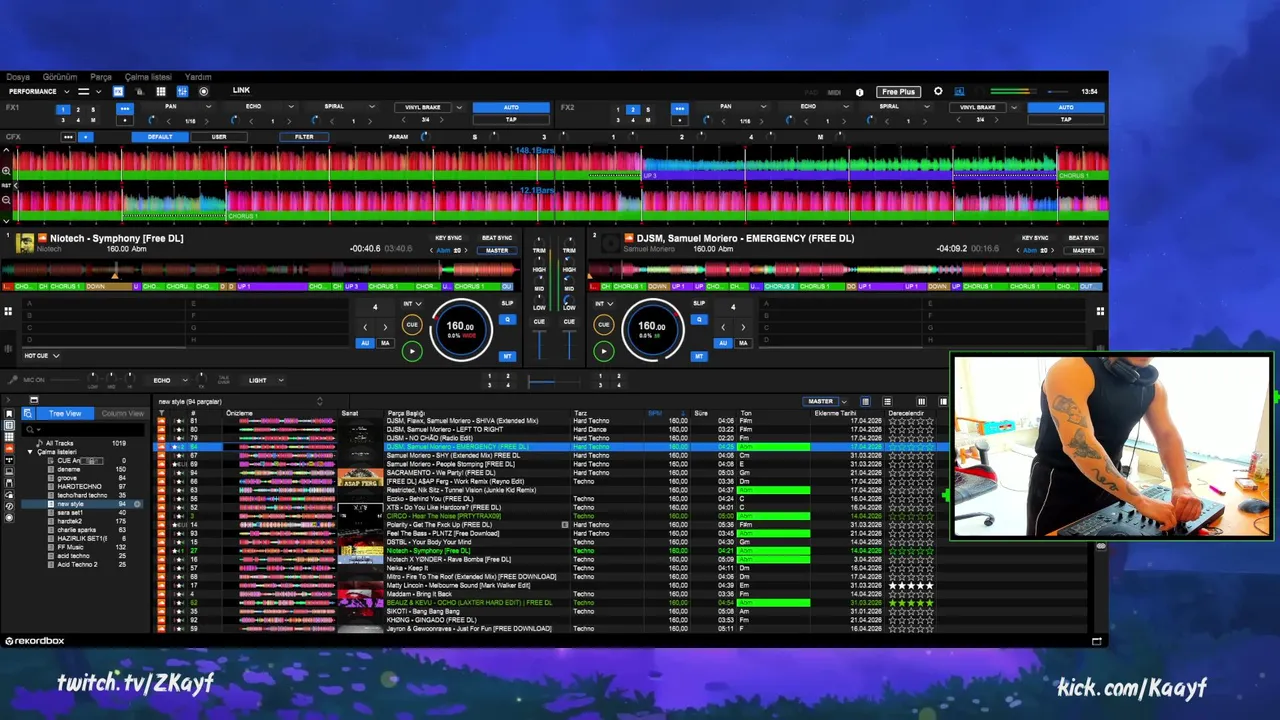The width and height of the screenshot is (1280, 720).
Task: Open the Yardım menu
Action: (x=198, y=77)
